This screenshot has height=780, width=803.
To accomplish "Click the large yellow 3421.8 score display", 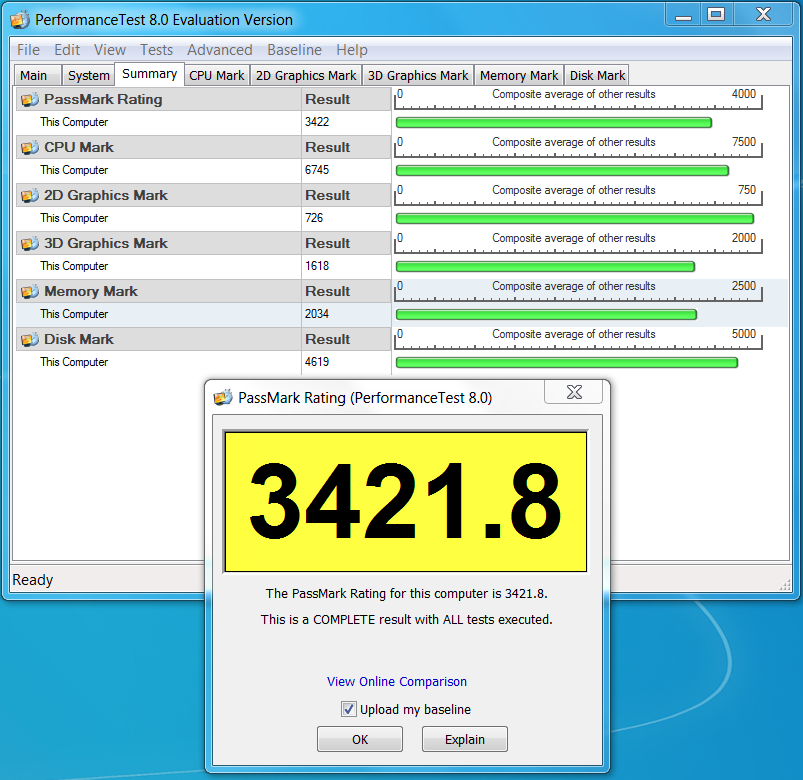I will pos(406,501).
